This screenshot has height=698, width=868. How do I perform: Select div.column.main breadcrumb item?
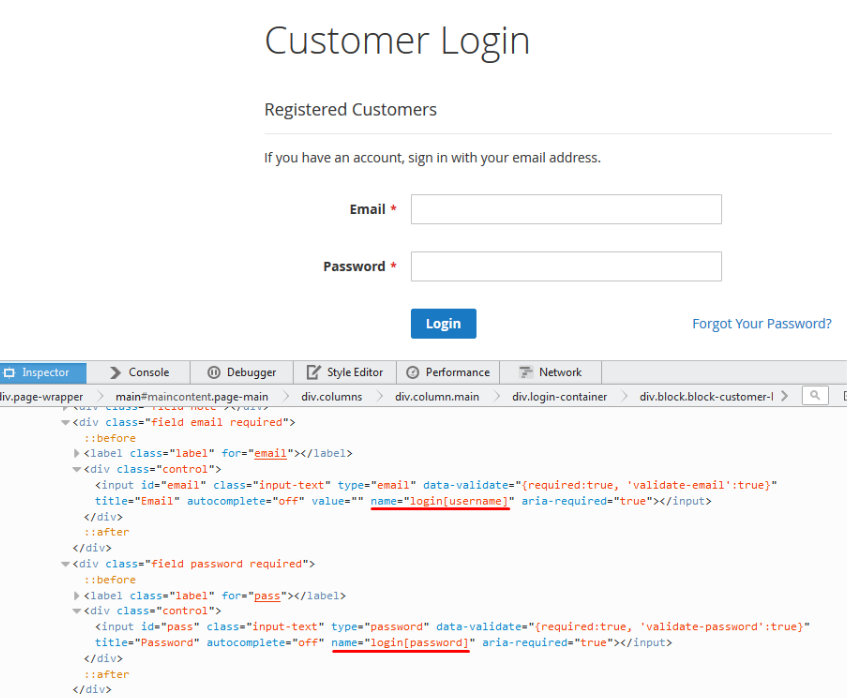pyautogui.click(x=437, y=397)
